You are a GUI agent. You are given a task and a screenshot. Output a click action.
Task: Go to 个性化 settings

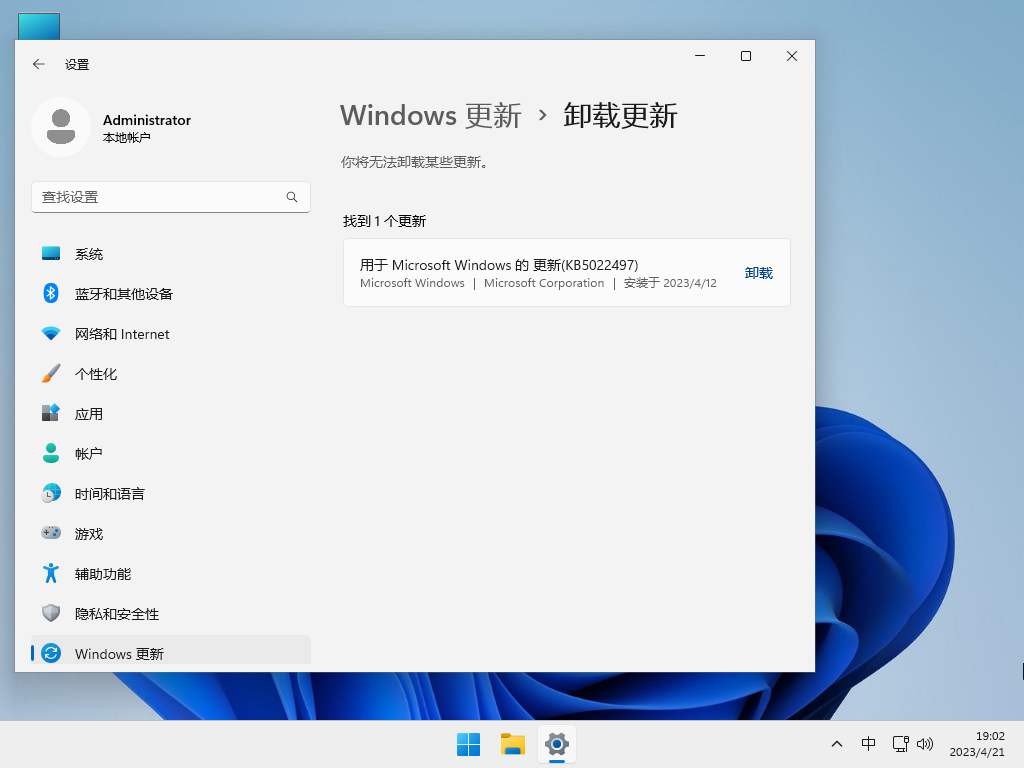coord(94,373)
